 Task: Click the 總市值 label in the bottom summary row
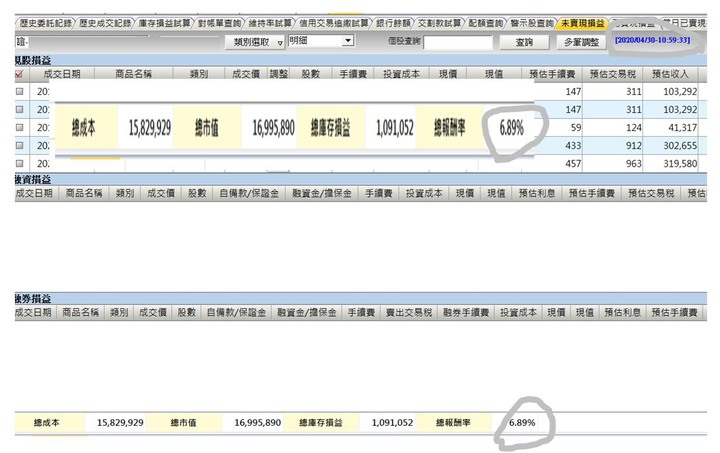tap(183, 422)
